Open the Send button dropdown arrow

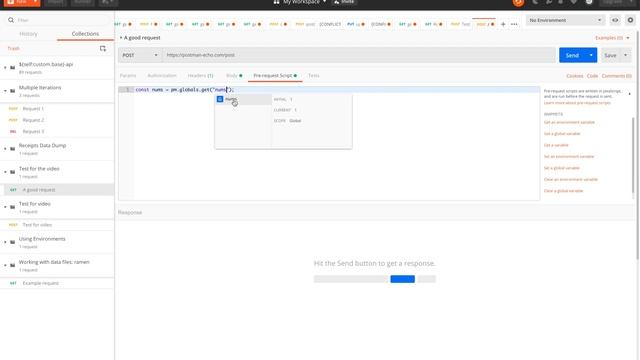click(591, 55)
